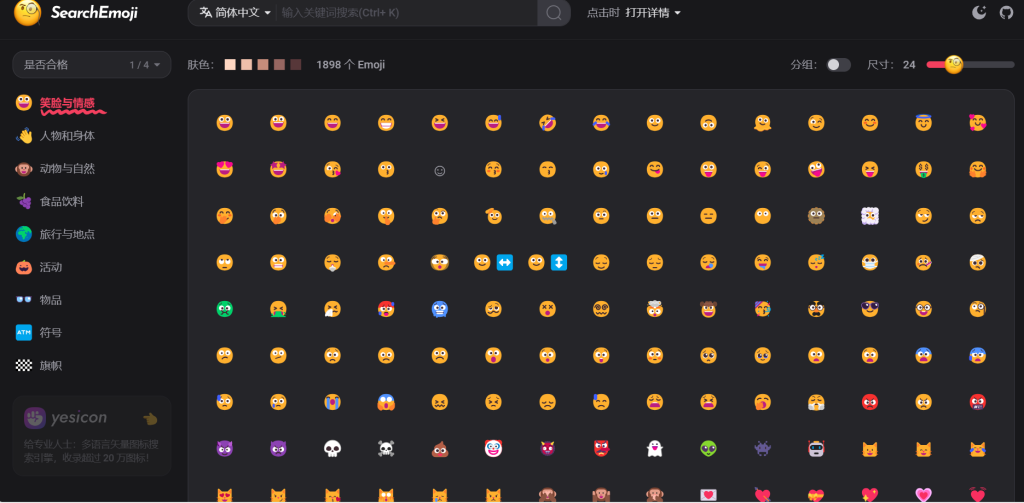1024x503 pixels.
Task: Select the smiling face with halo emoji
Action: coord(923,123)
